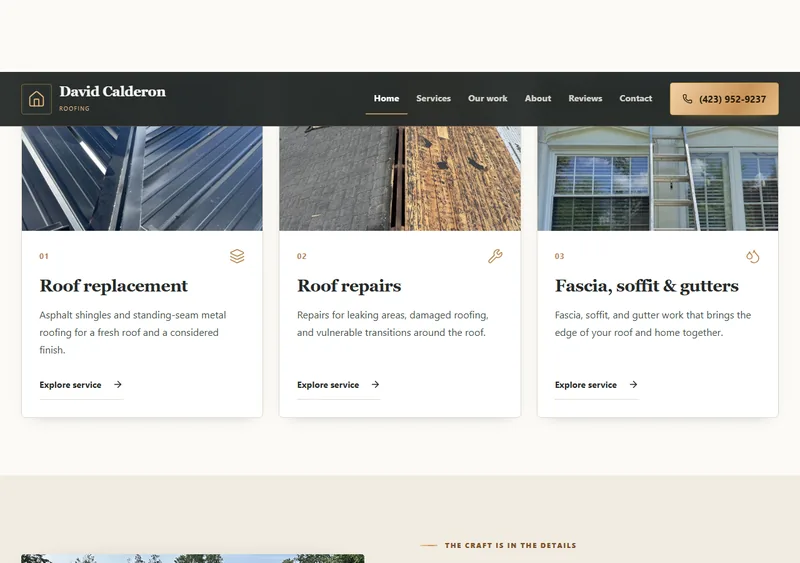Image resolution: width=800 pixels, height=563 pixels.
Task: Click the droplets icon on Fascia card
Action: pyautogui.click(x=753, y=256)
